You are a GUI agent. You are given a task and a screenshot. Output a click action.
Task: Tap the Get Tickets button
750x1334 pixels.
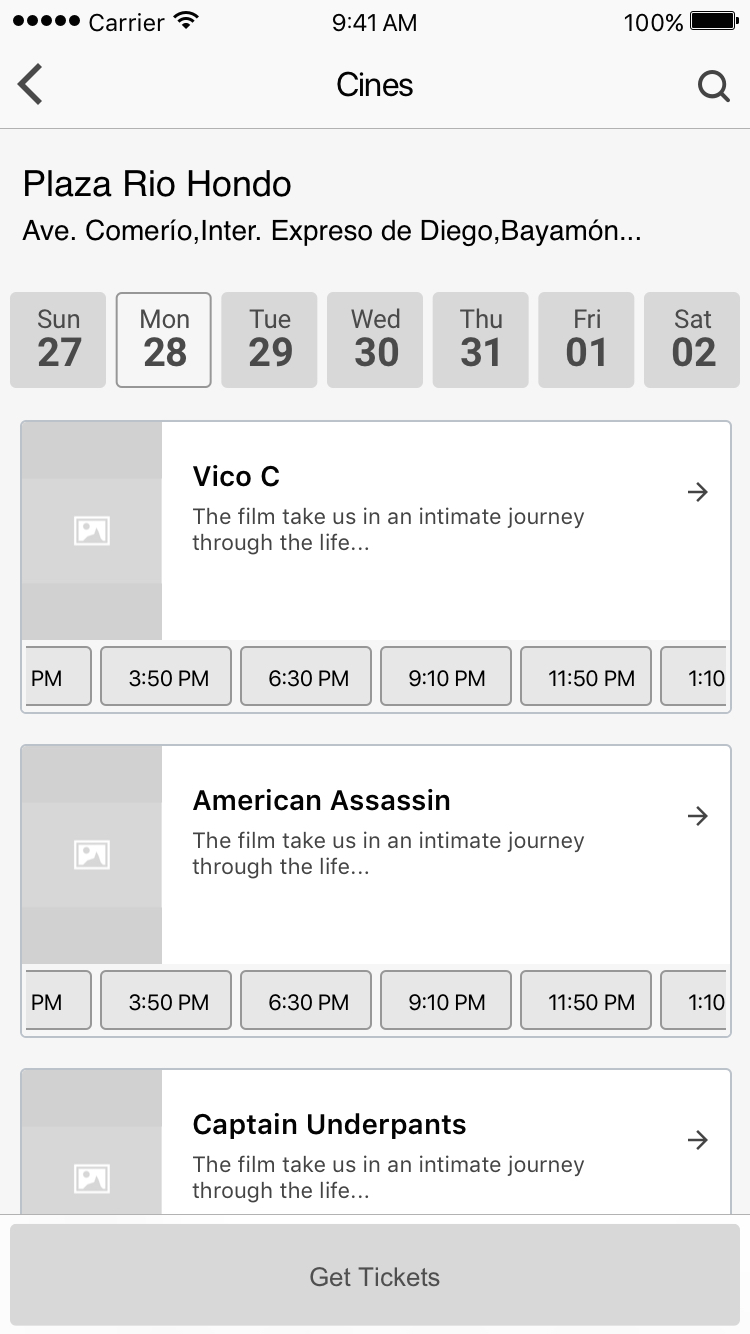click(x=375, y=1276)
